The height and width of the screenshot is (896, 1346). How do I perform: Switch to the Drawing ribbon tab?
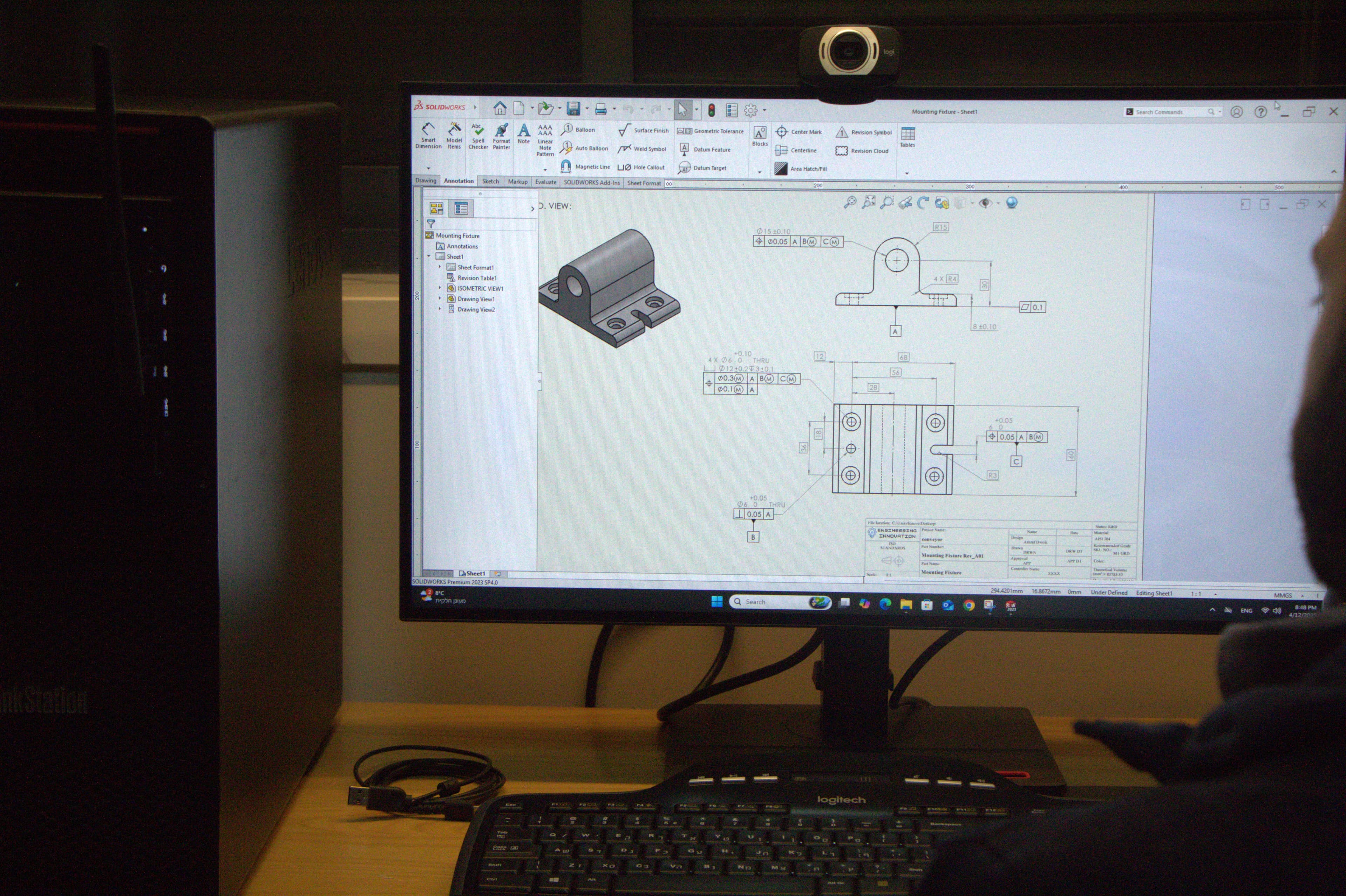426,180
